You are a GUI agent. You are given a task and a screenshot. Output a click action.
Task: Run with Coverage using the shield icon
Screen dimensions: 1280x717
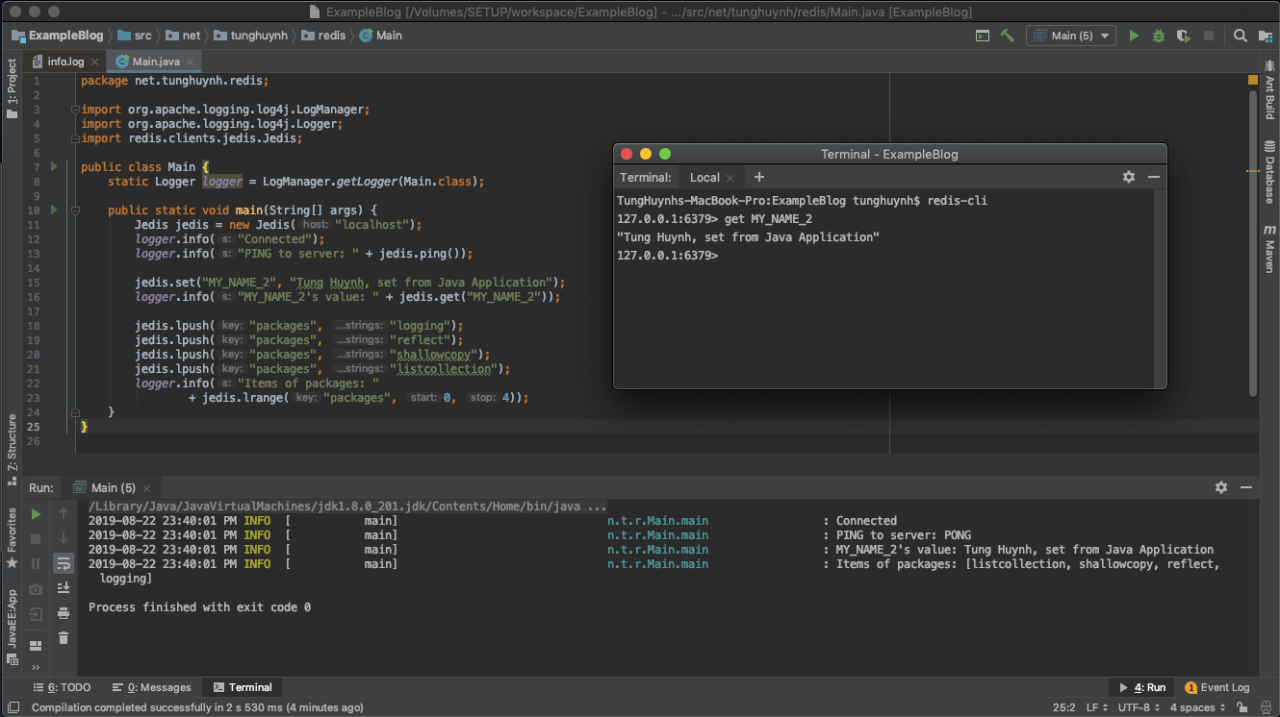pos(1183,36)
